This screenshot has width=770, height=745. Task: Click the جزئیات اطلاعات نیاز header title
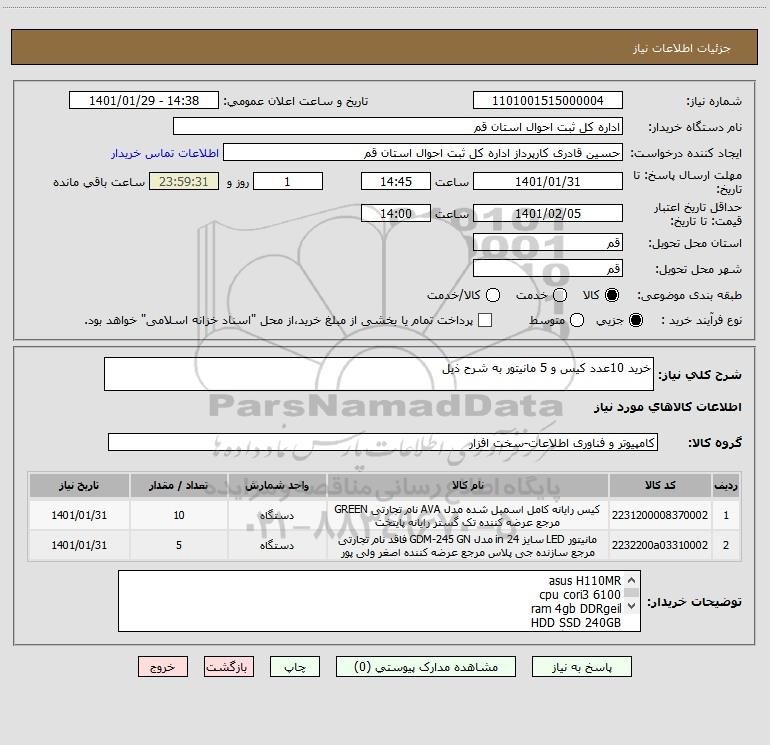(682, 48)
